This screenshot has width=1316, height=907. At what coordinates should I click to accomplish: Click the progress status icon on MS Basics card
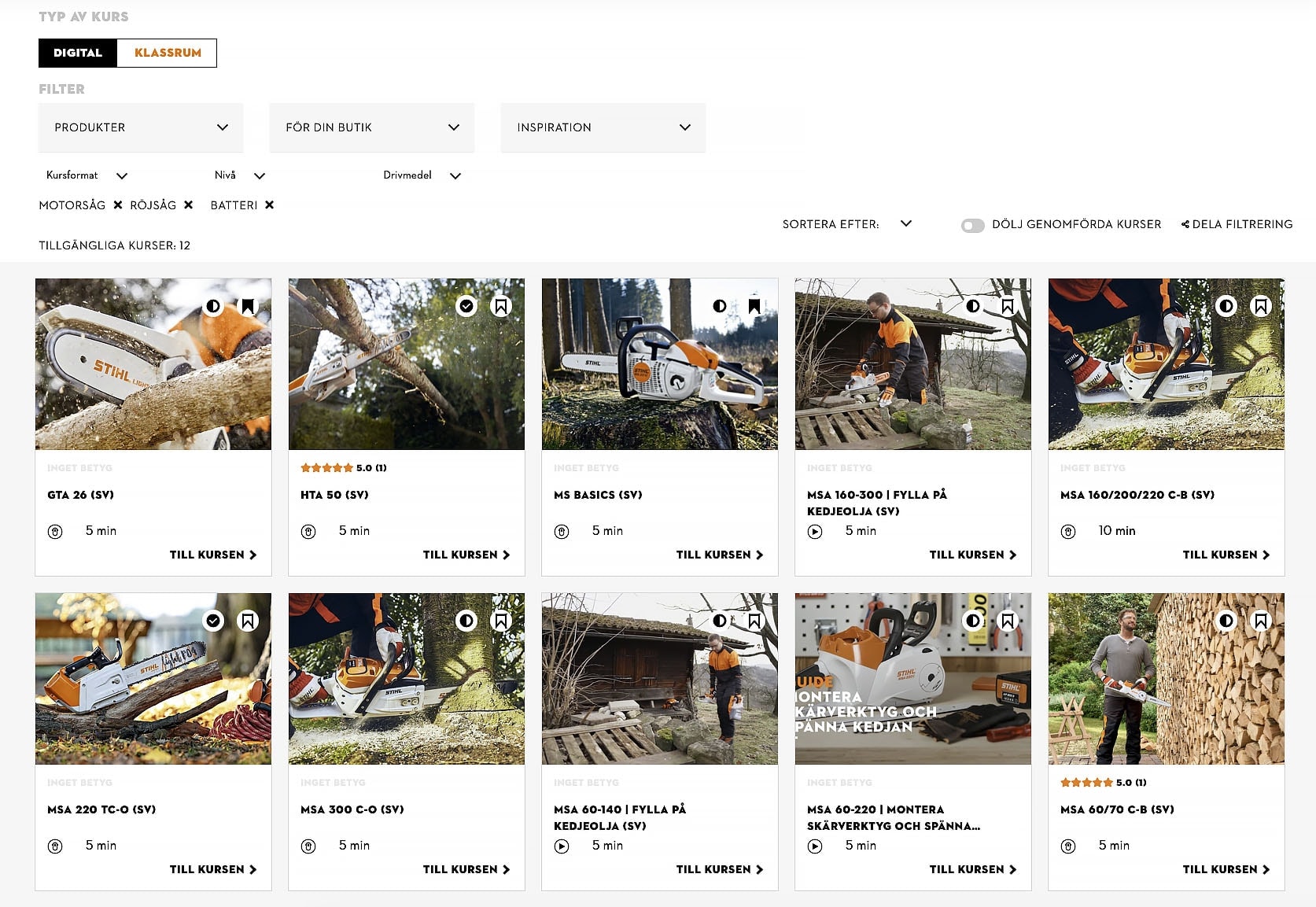click(x=720, y=306)
